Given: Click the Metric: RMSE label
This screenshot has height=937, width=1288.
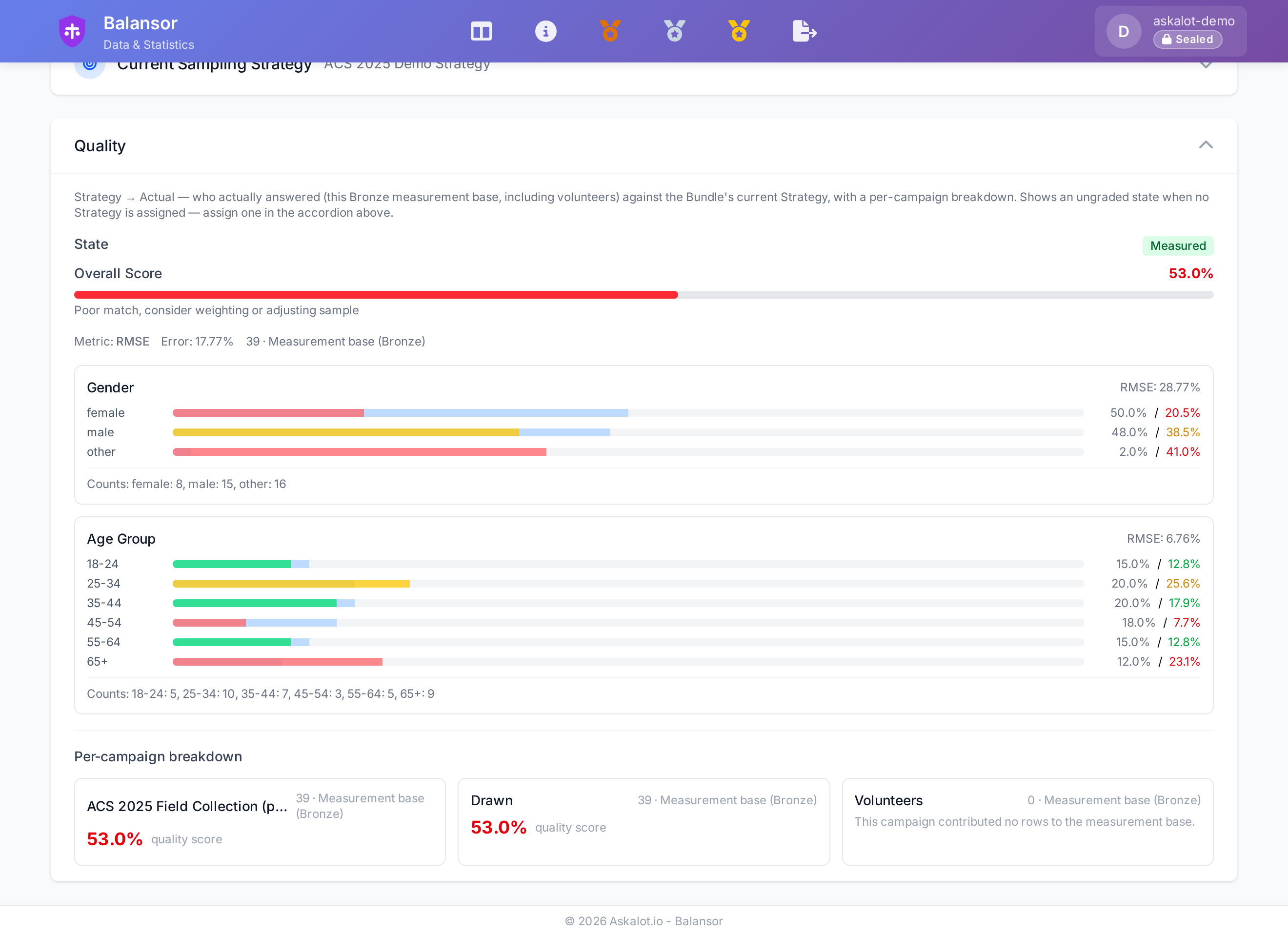Looking at the screenshot, I should click(112, 342).
